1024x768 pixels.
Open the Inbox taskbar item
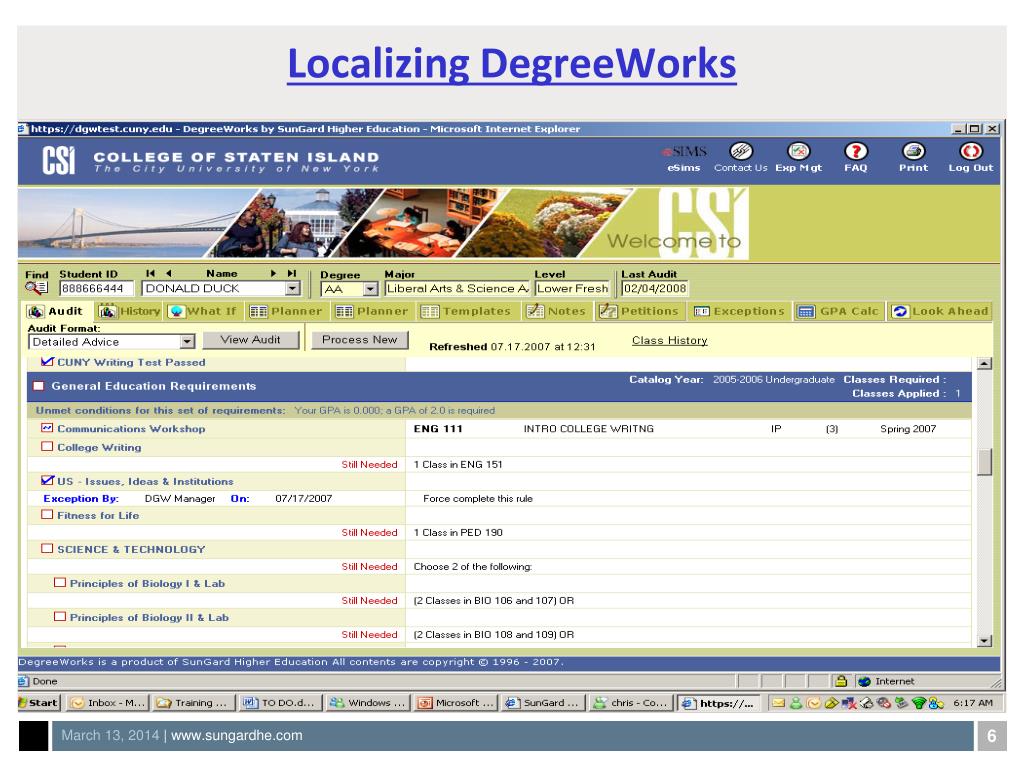(x=108, y=703)
